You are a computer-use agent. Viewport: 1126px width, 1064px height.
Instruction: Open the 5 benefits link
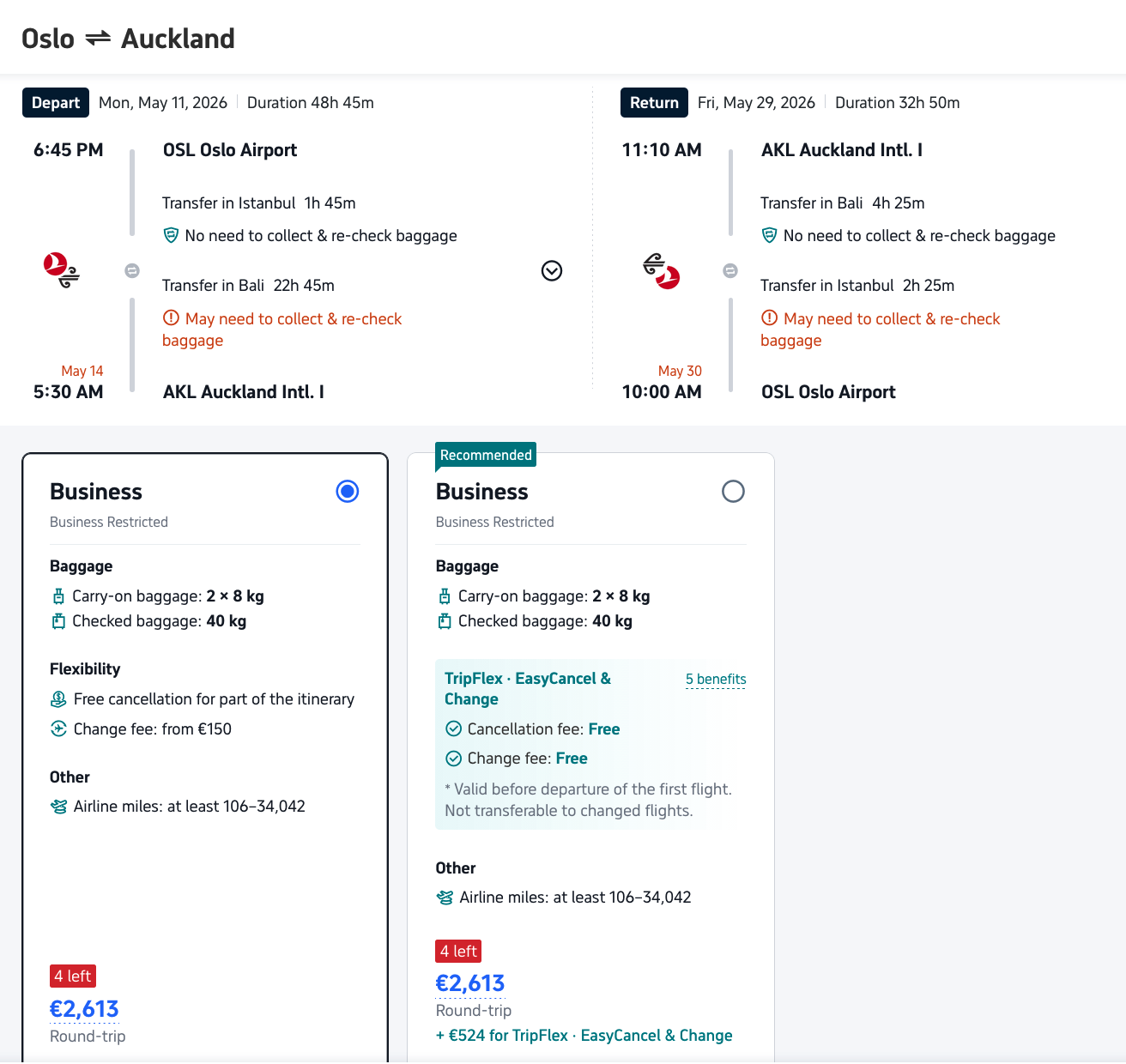716,680
